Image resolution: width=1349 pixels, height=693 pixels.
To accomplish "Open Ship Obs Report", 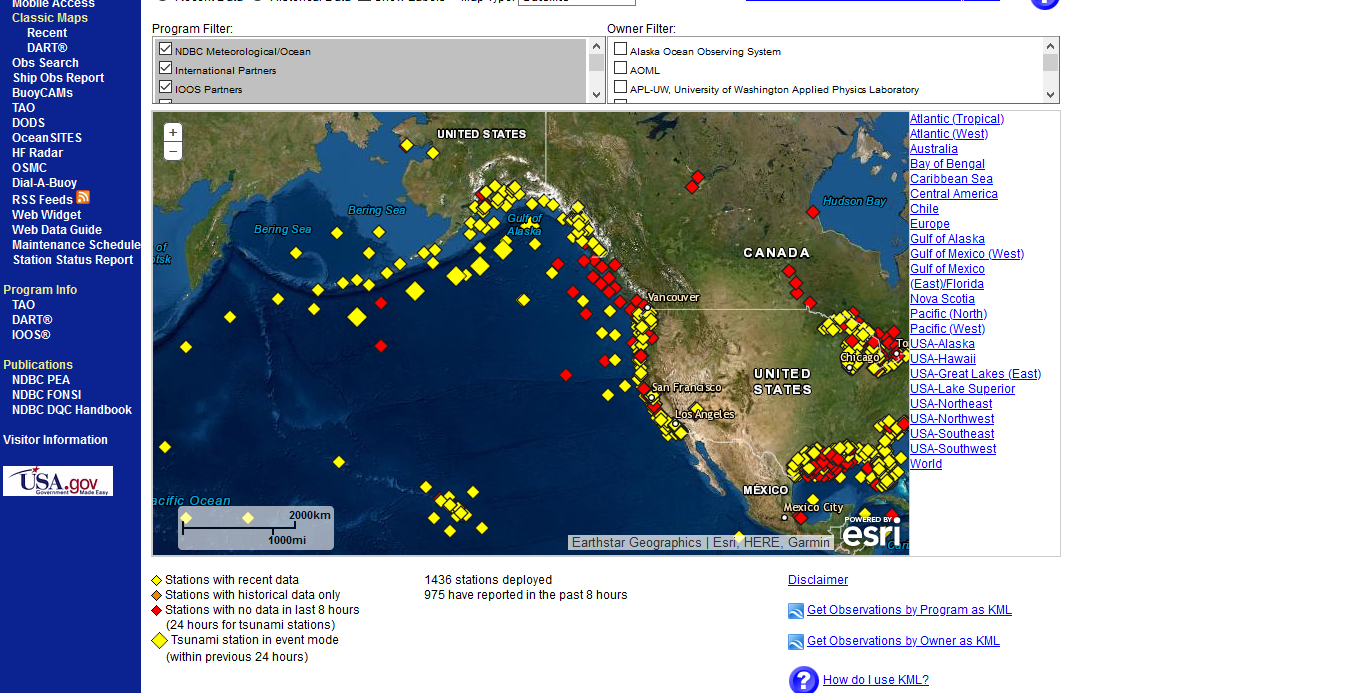I will (58, 78).
